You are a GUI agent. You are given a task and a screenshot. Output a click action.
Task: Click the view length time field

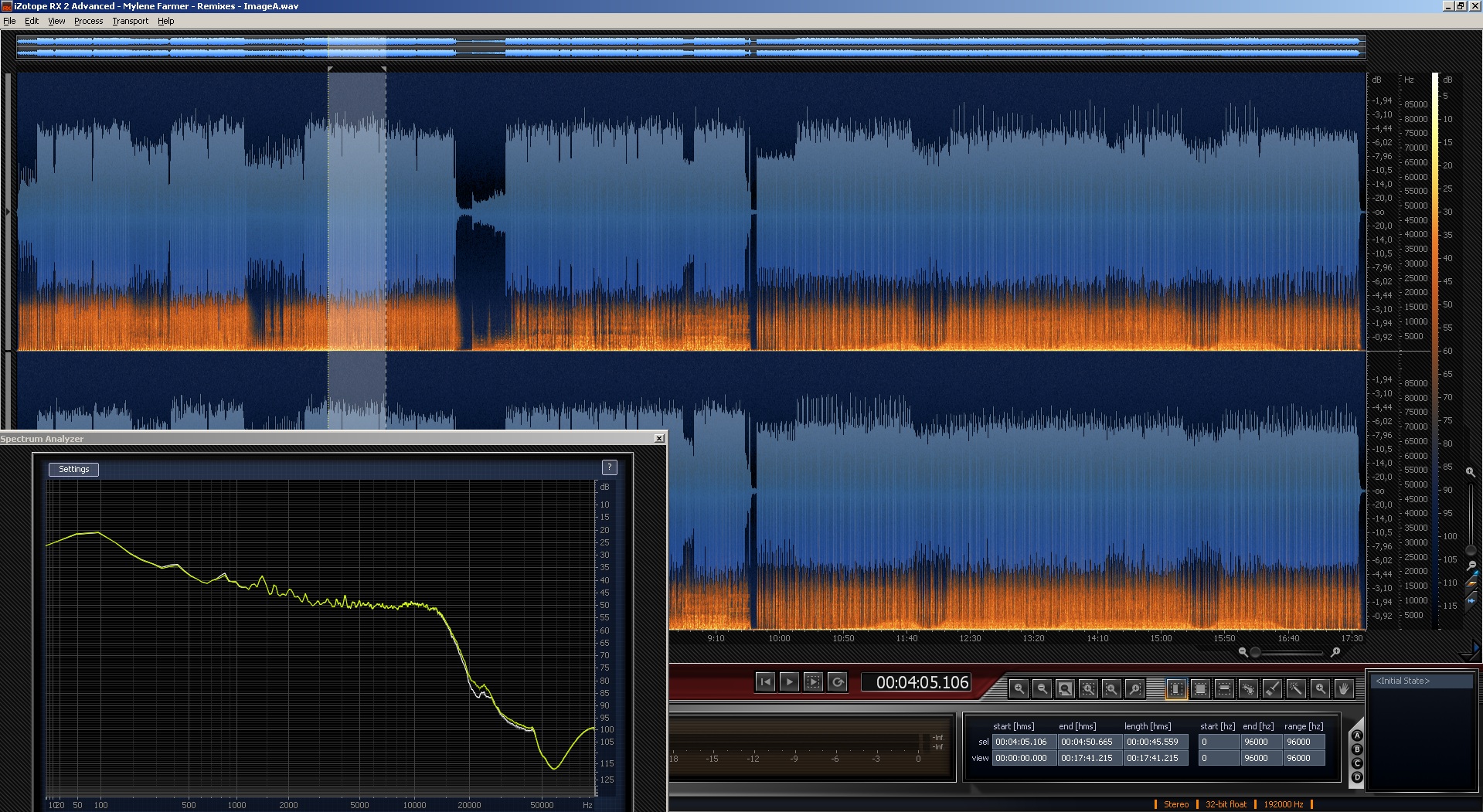[1155, 758]
